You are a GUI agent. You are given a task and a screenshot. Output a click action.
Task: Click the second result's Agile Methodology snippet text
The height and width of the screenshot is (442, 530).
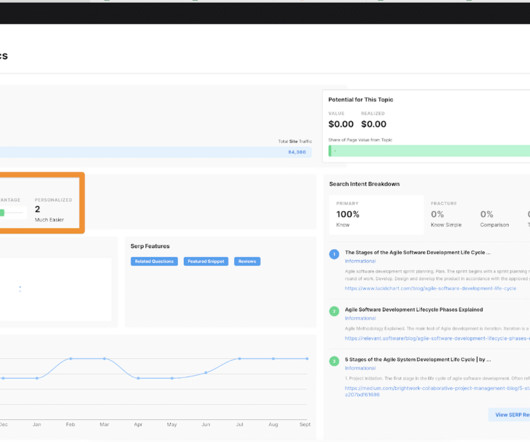437,328
